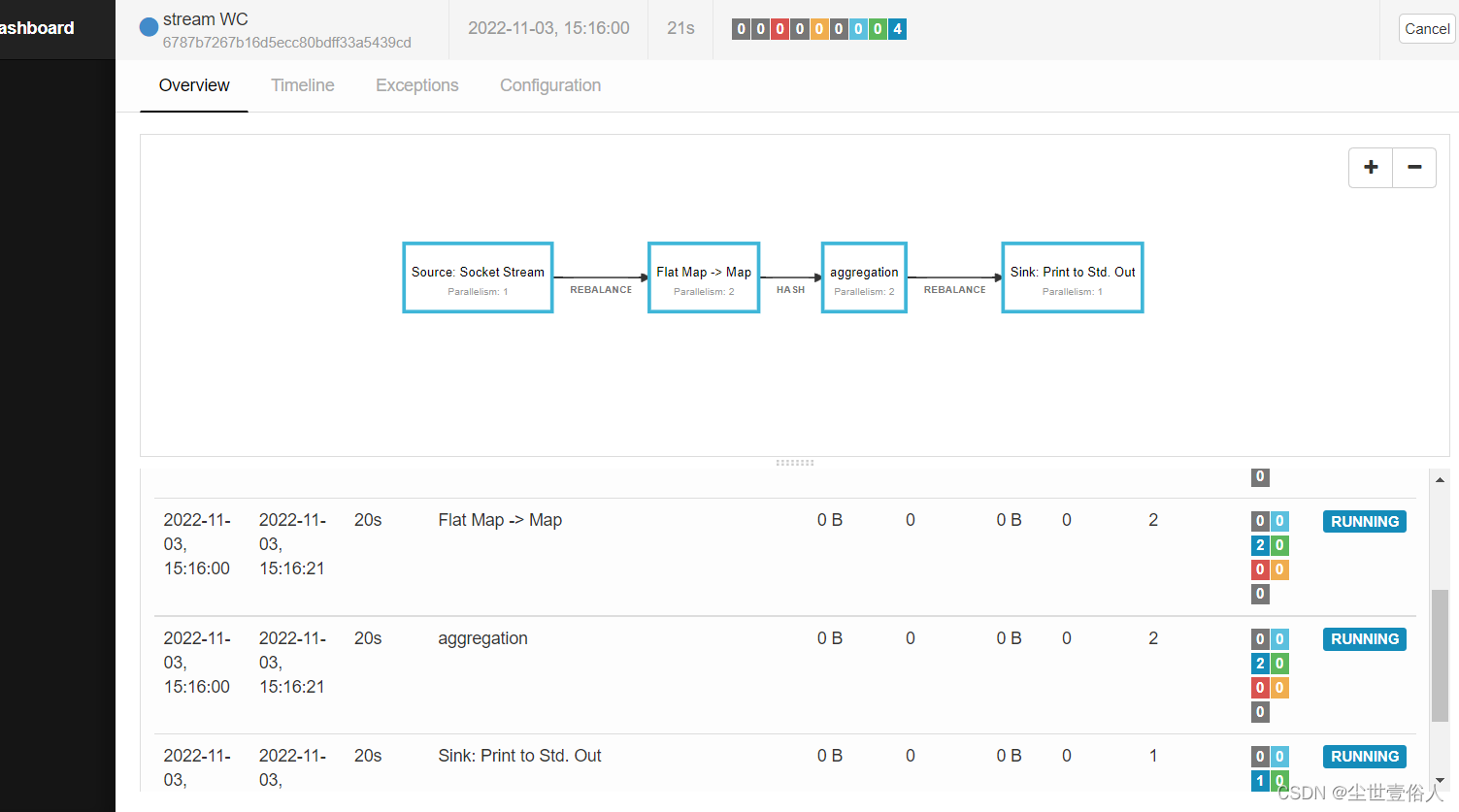Screen dimensions: 1459x812
Task: Select the Source: Socket Stream node
Action: pyautogui.click(x=478, y=277)
